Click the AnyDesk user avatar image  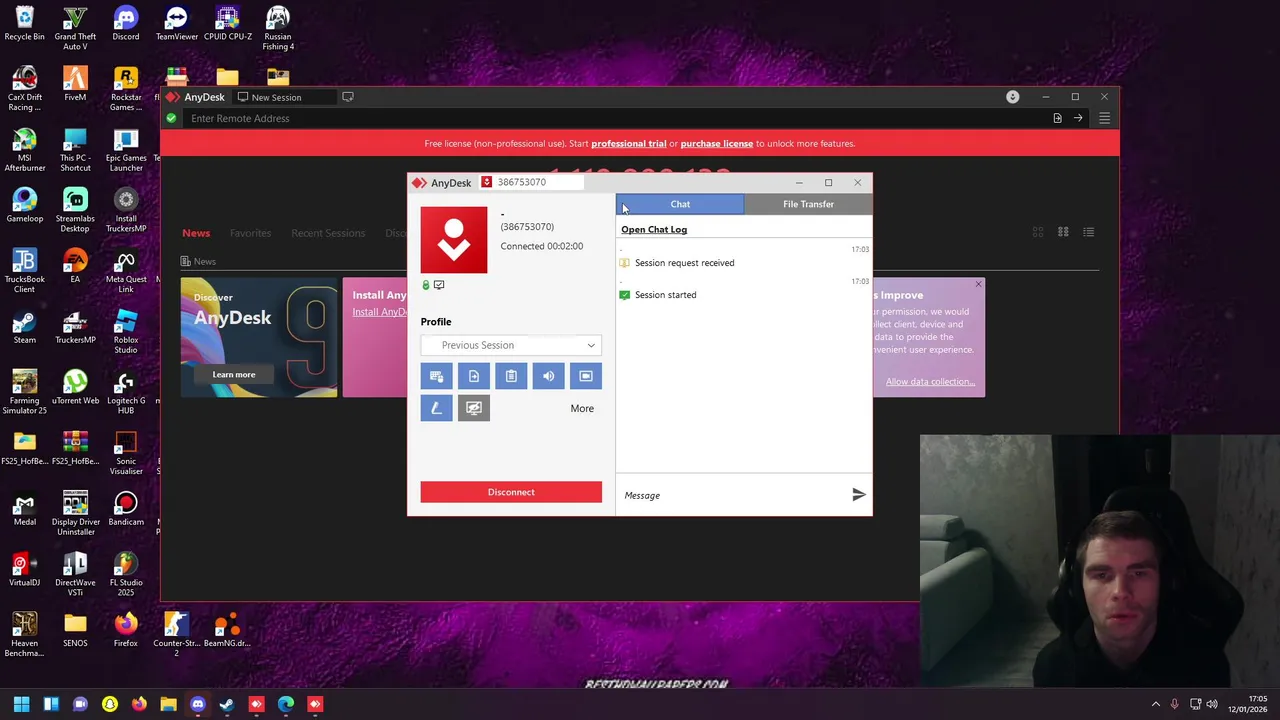[454, 240]
